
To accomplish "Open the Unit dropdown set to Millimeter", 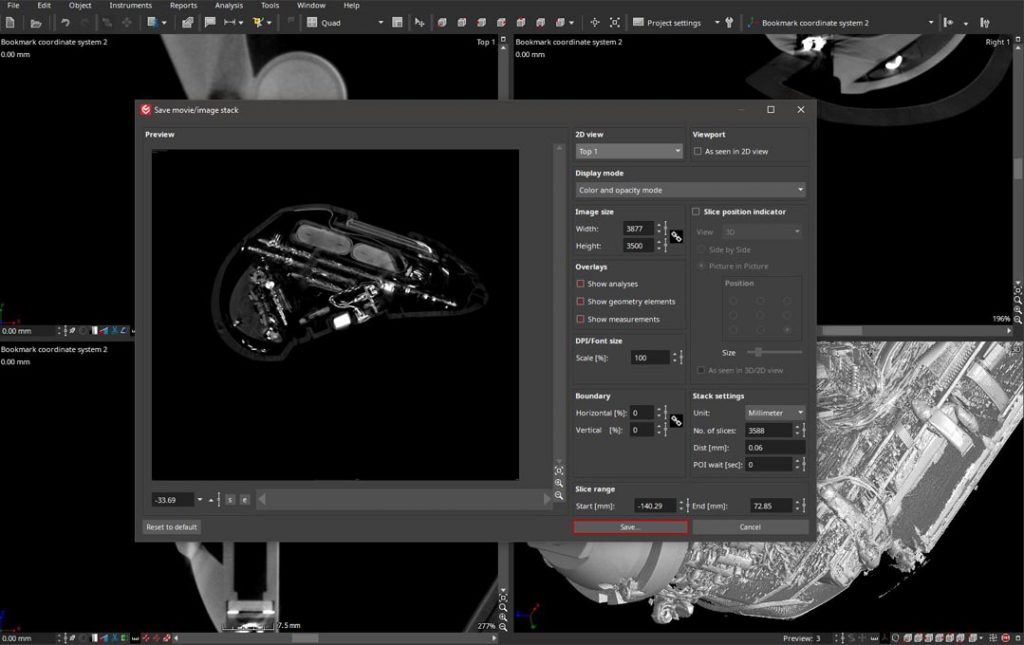I will (x=775, y=413).
